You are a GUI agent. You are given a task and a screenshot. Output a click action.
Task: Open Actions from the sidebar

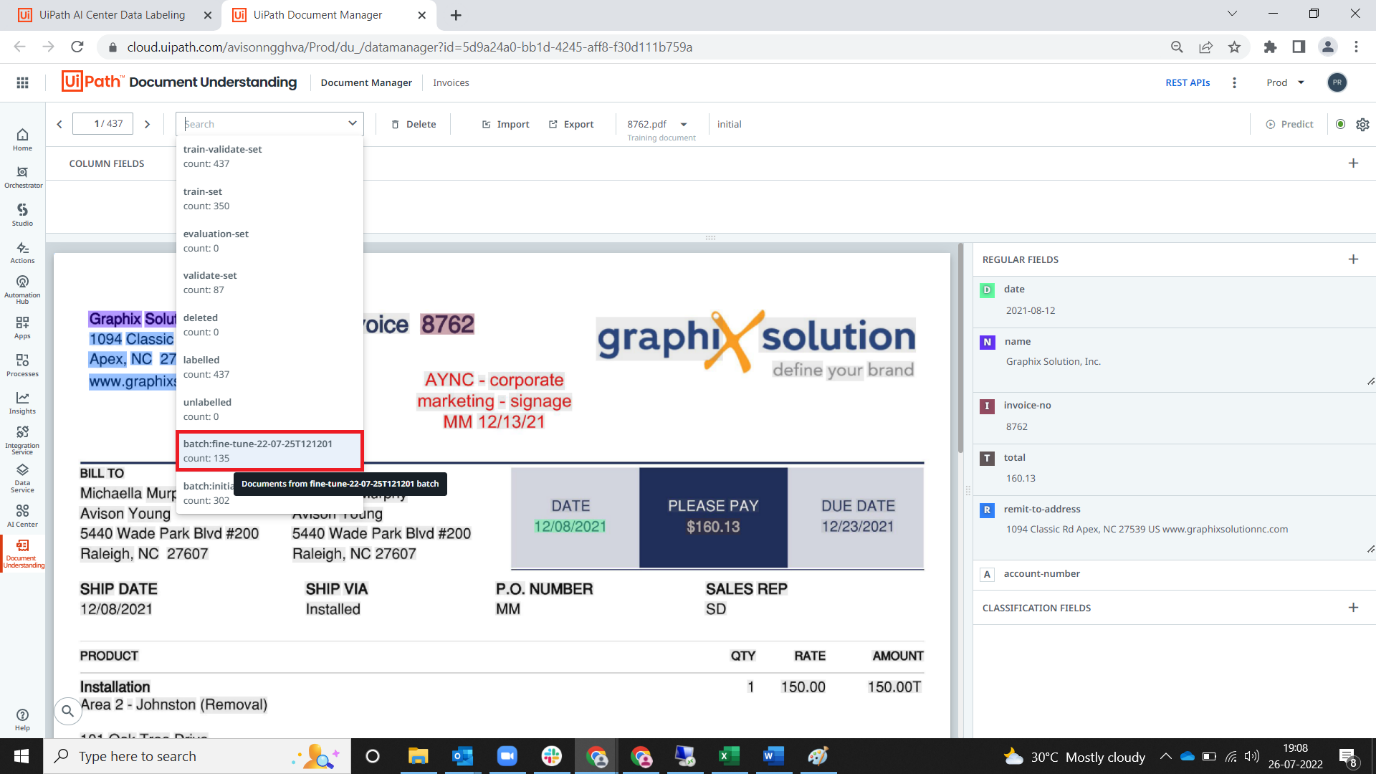coord(22,252)
